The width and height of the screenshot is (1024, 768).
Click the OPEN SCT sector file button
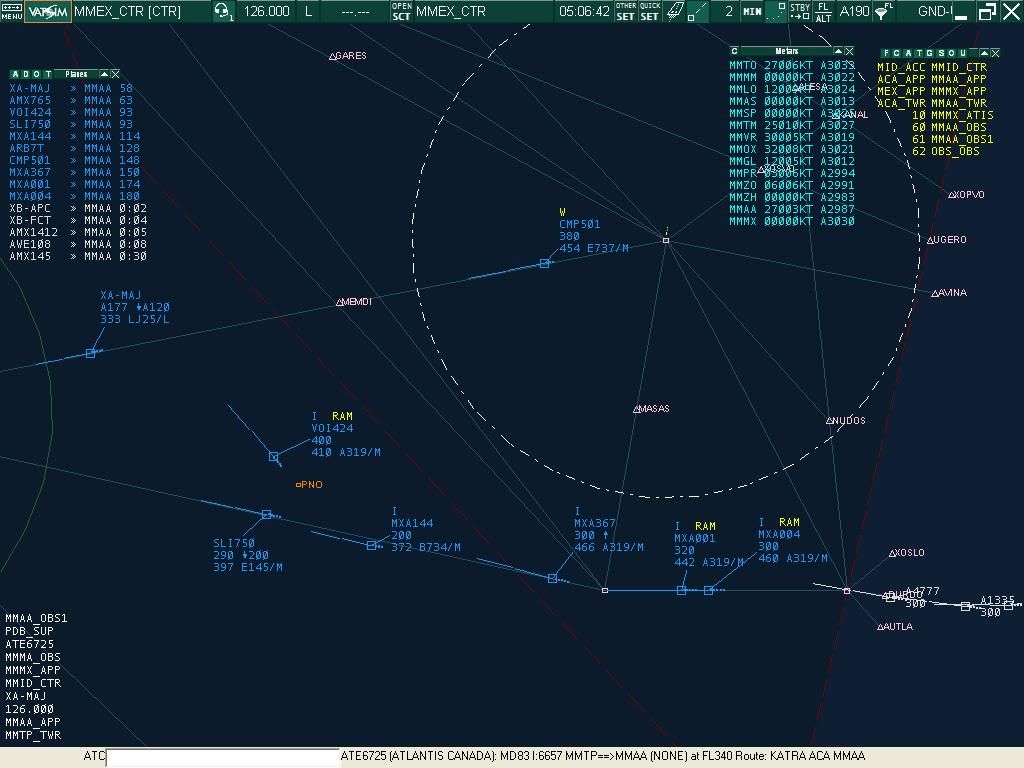tap(401, 12)
